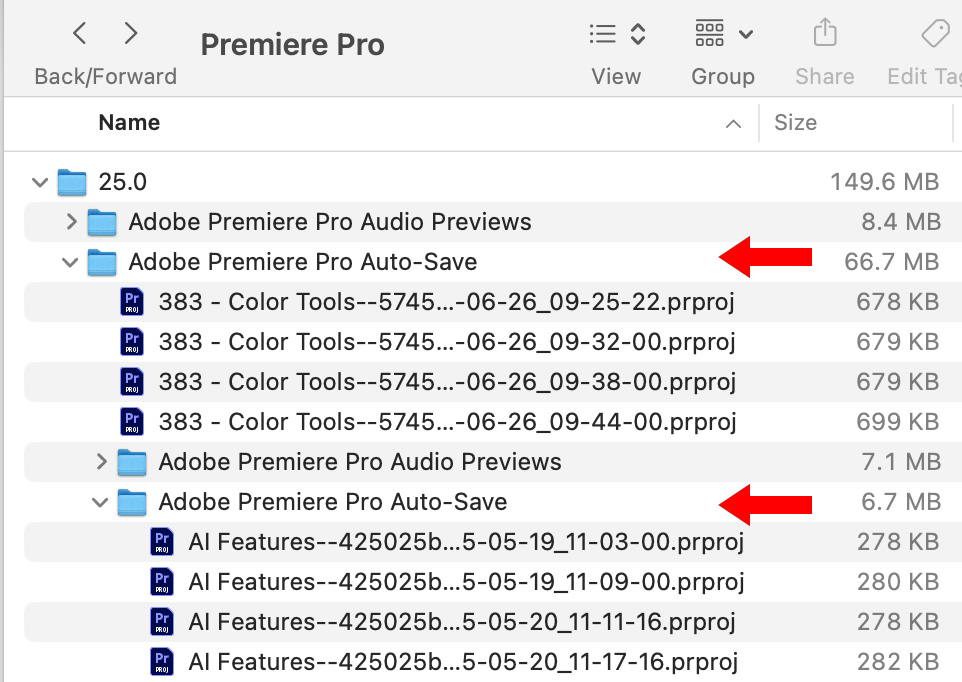Click the Share toolbar icon
This screenshot has height=682, width=962.
[825, 35]
